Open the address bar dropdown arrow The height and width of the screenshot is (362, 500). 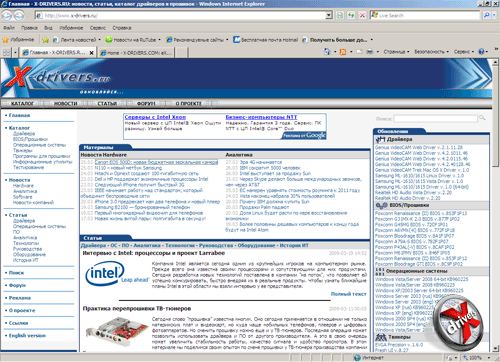pyautogui.click(x=329, y=15)
